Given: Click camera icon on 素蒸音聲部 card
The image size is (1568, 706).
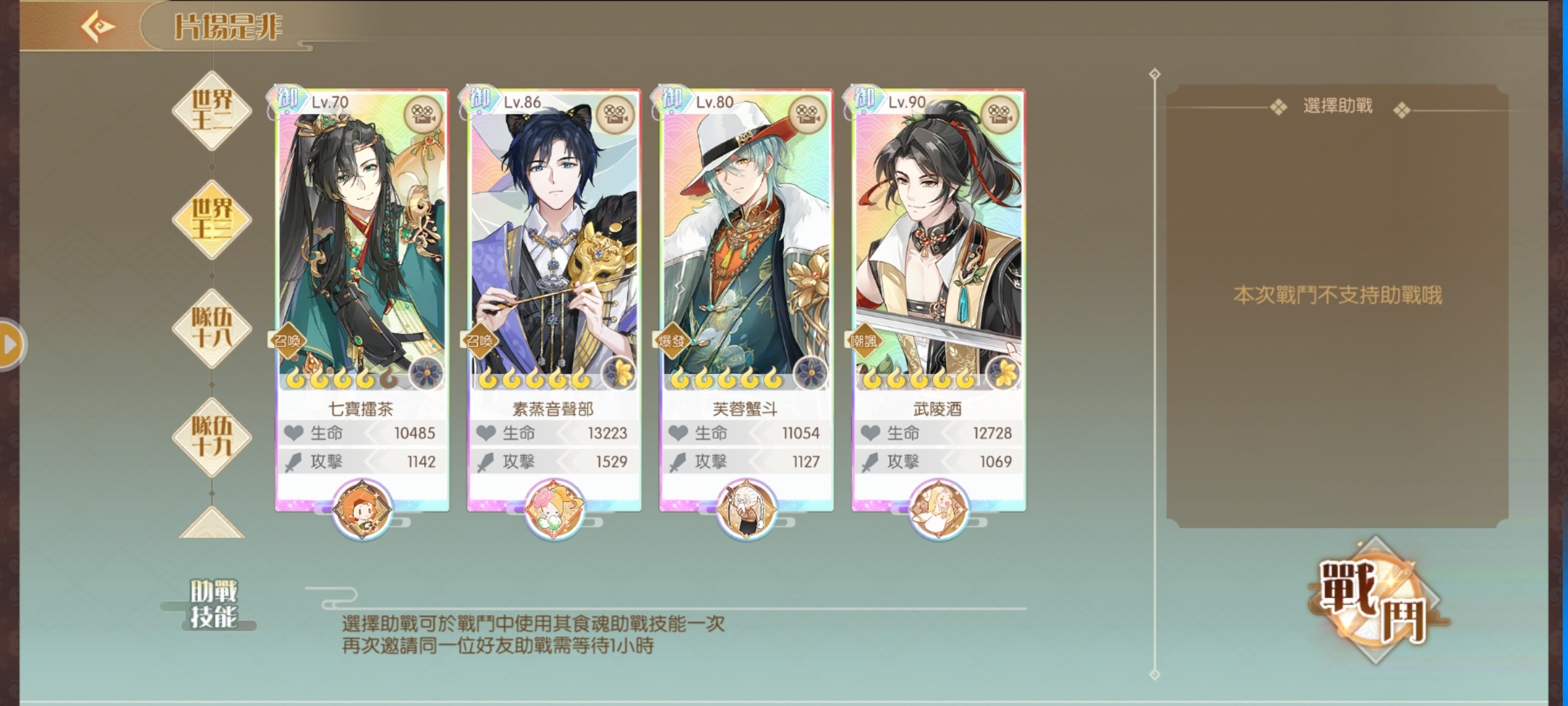Looking at the screenshot, I should tap(615, 115).
